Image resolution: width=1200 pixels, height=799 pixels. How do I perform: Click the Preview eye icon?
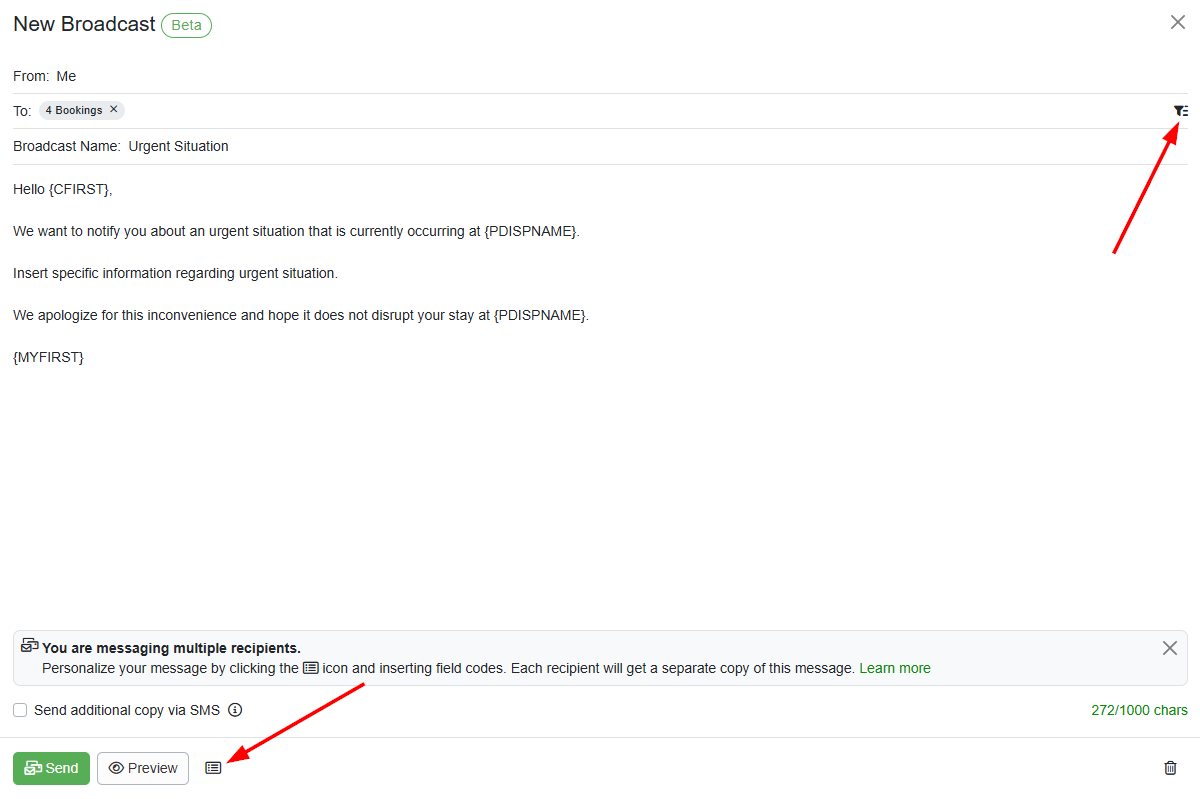coord(119,768)
